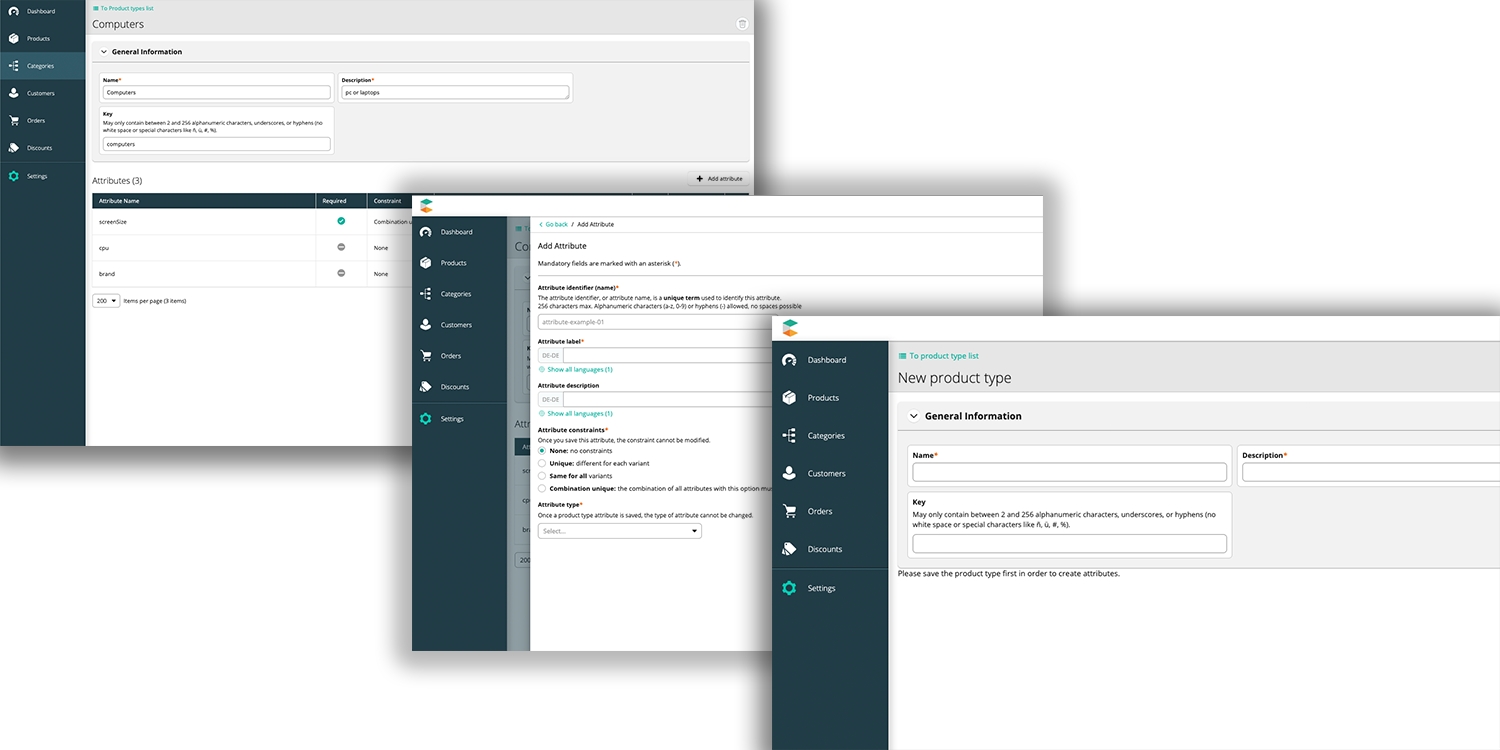Image resolution: width=1500 pixels, height=750 pixels.
Task: Open Settings gear in Add Attribute window sidebar
Action: [425, 419]
